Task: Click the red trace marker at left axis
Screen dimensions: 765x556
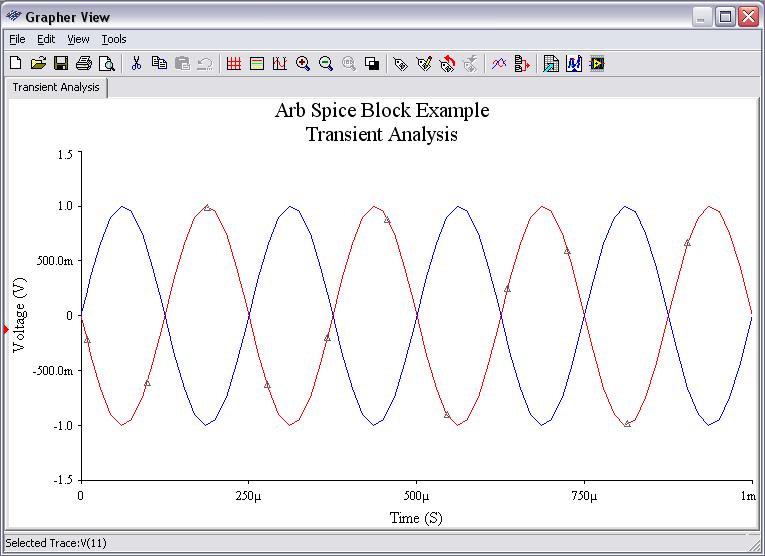Action: click(7, 329)
